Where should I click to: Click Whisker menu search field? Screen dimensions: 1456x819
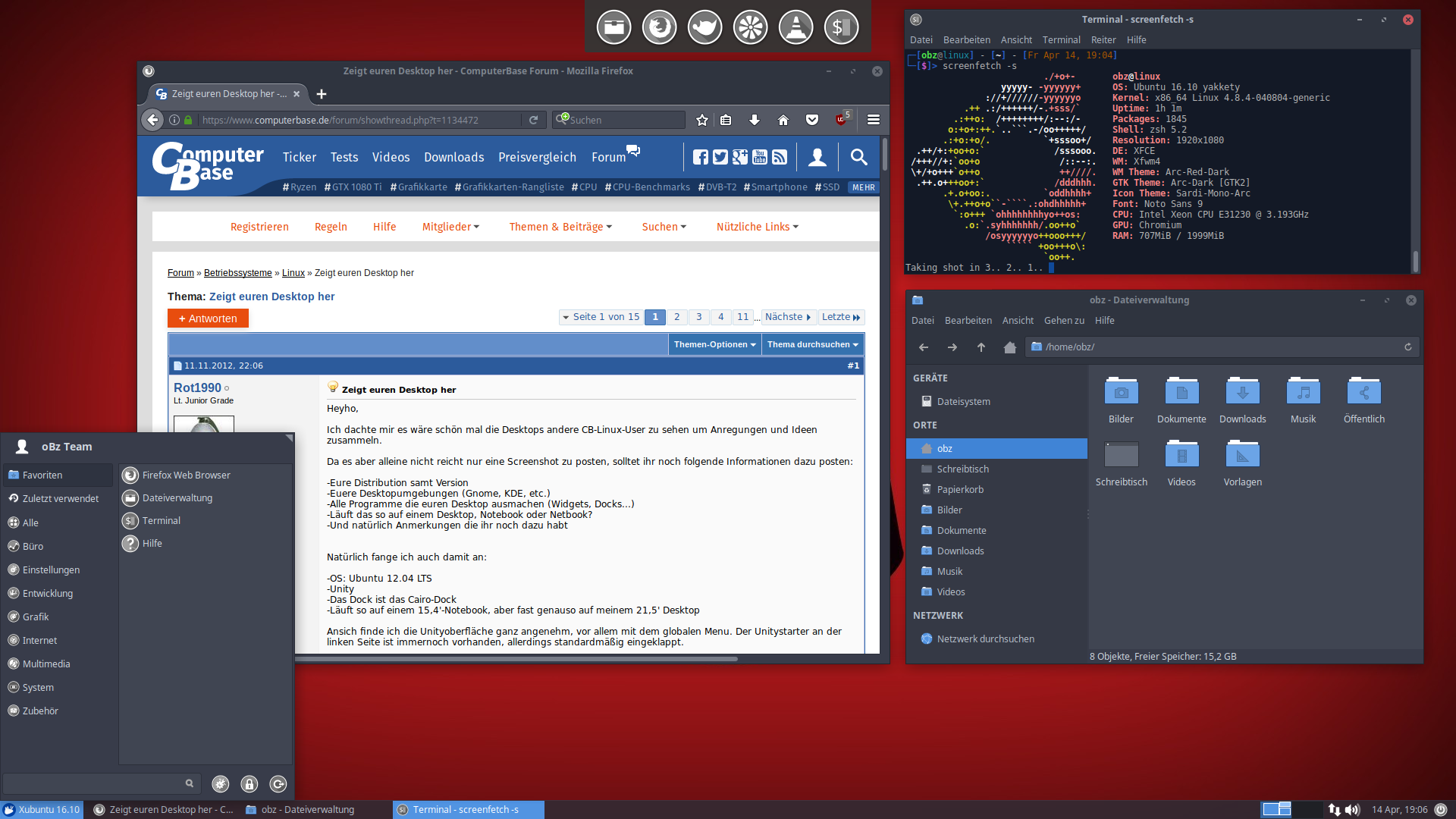tap(95, 783)
